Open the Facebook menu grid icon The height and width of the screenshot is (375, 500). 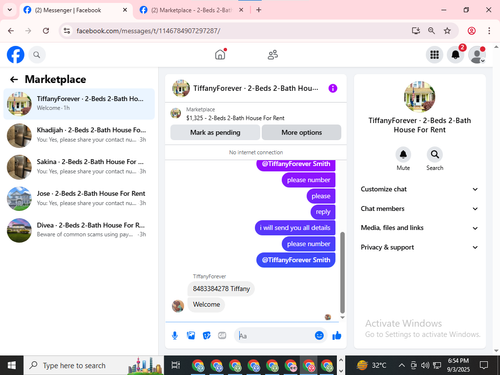tap(434, 55)
